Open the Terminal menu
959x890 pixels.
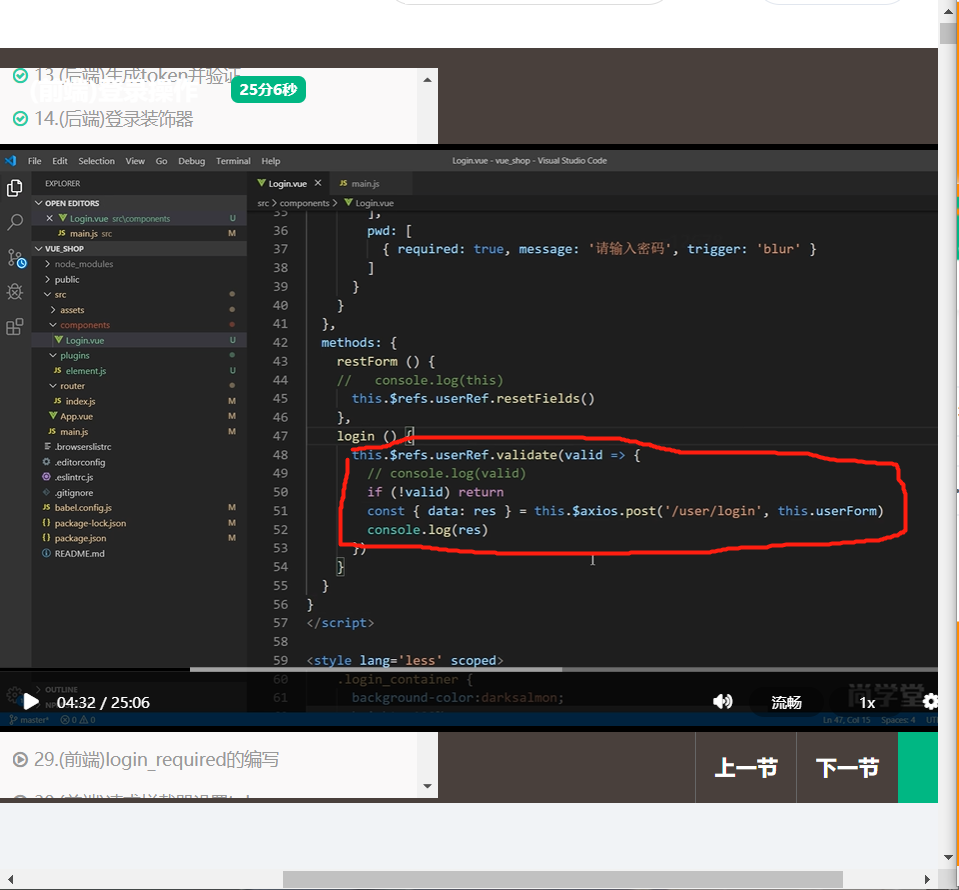tap(233, 161)
